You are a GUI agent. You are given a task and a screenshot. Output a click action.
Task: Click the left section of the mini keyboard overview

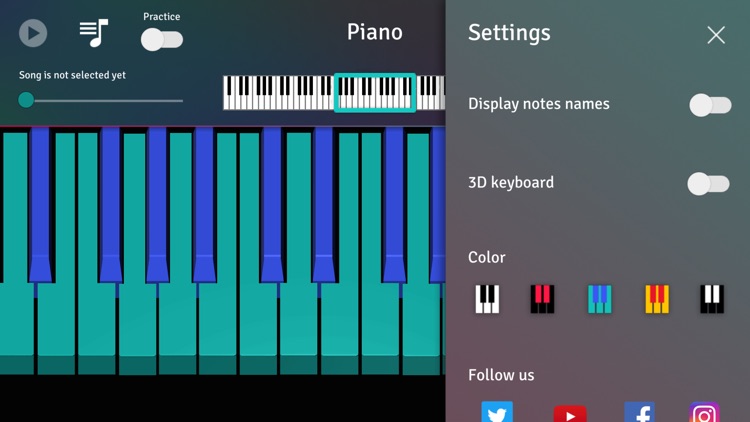[278, 93]
